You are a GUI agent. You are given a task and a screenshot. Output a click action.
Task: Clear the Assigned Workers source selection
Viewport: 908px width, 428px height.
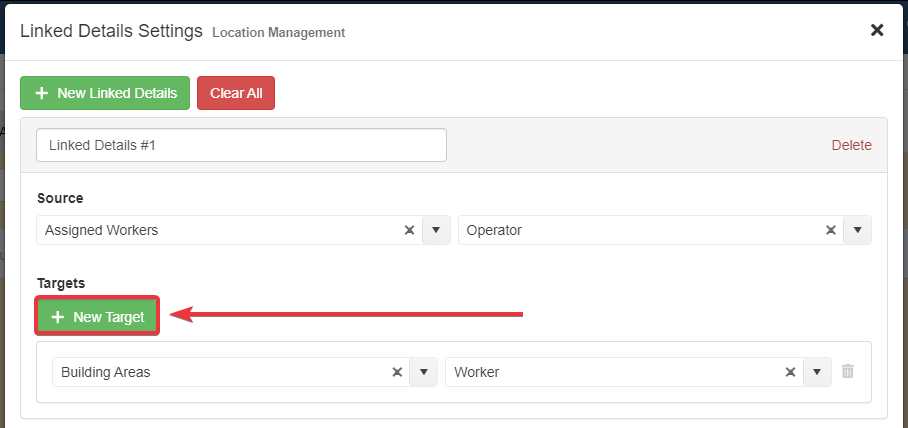(409, 230)
